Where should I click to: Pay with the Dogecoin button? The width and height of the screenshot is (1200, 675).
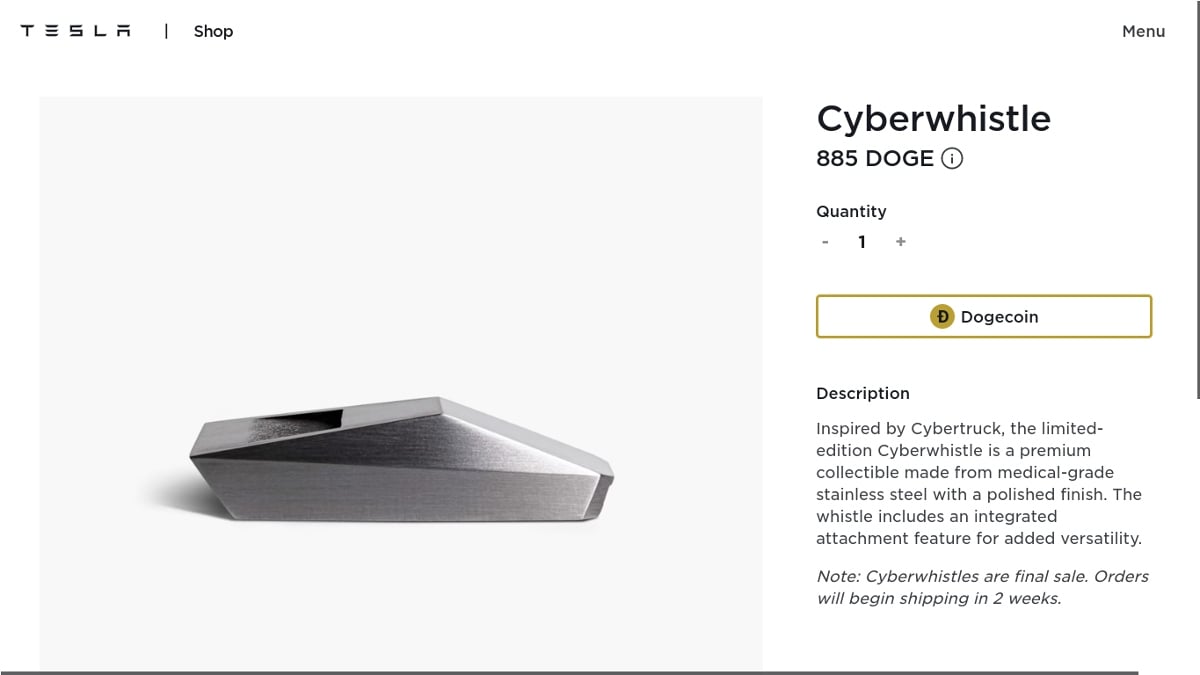[984, 317]
